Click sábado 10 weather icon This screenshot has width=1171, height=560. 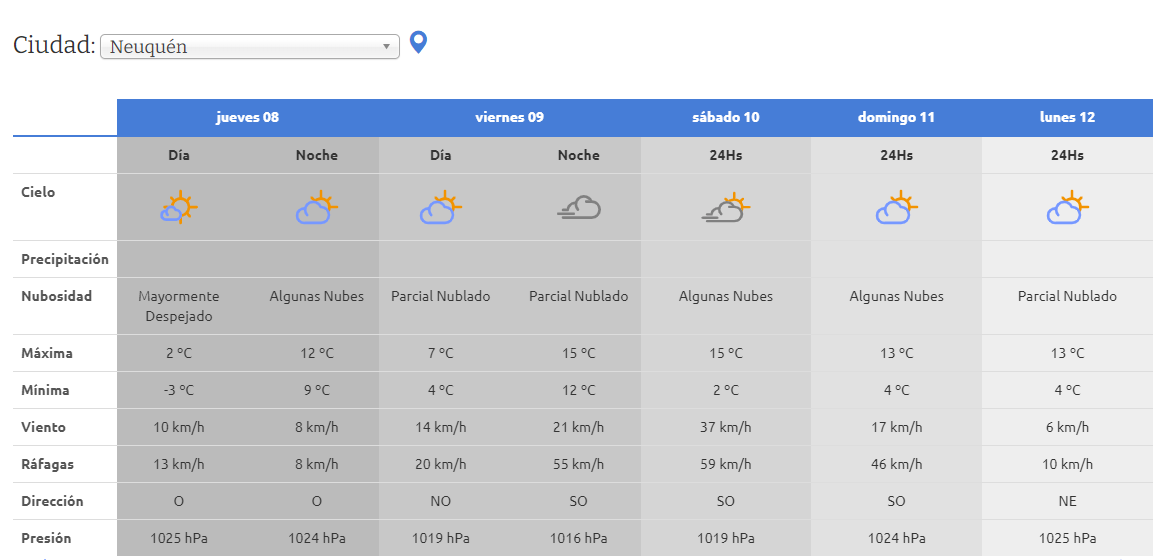(726, 208)
